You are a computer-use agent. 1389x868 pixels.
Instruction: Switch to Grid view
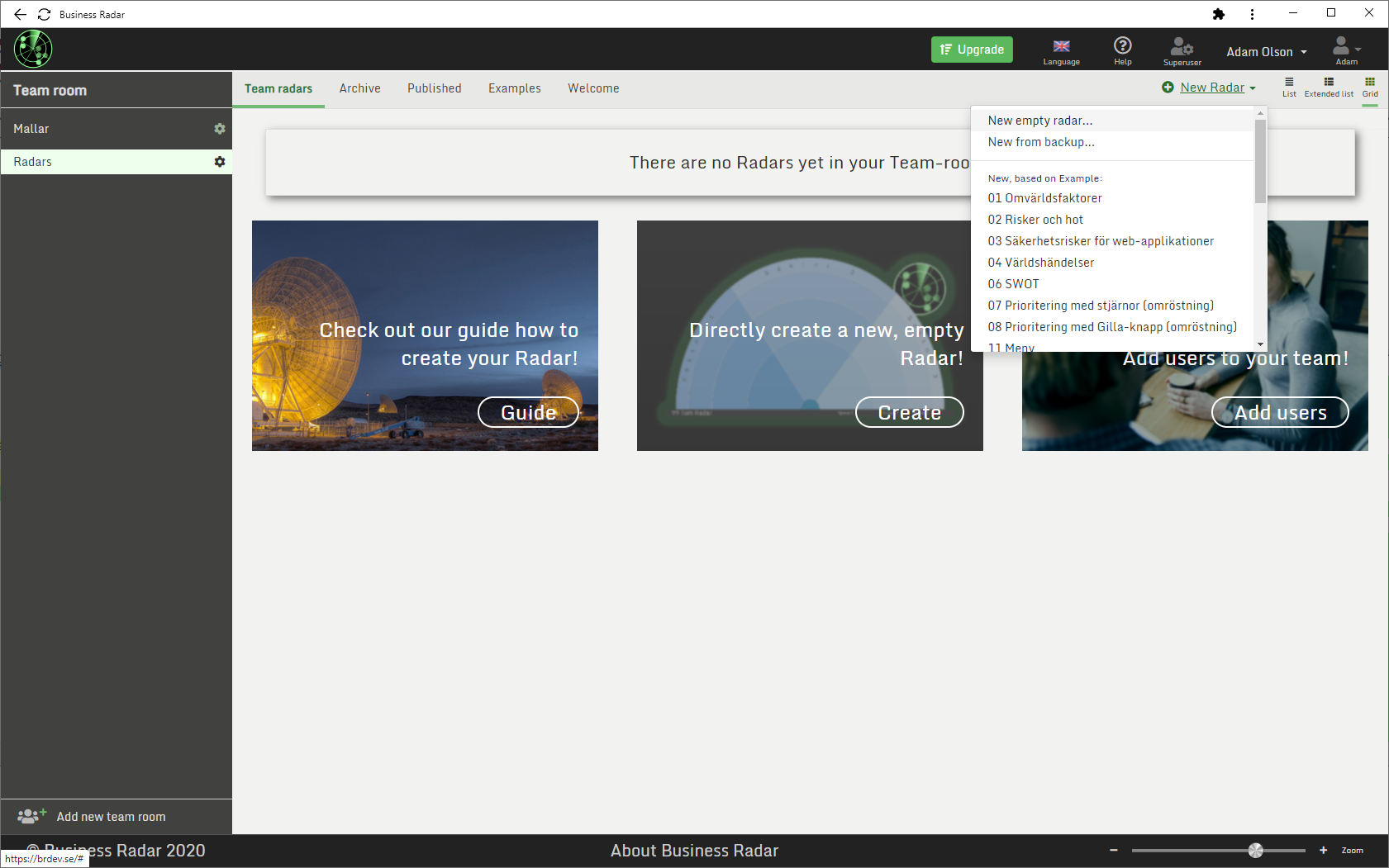[1370, 87]
